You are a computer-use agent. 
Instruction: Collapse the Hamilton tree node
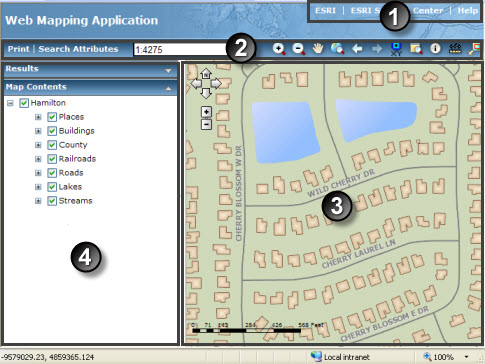(x=10, y=103)
